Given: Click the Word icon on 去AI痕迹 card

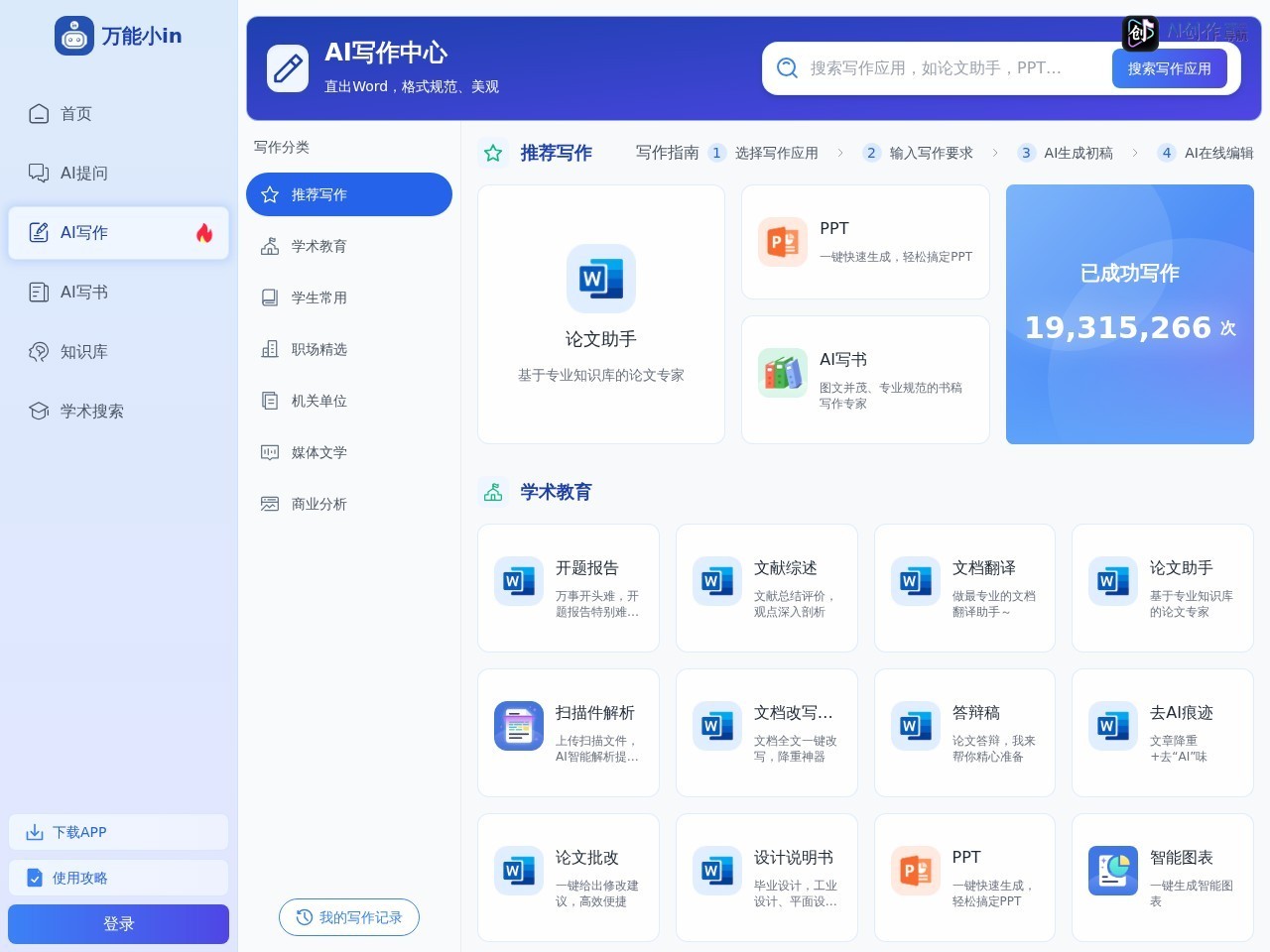Looking at the screenshot, I should click(x=1113, y=726).
